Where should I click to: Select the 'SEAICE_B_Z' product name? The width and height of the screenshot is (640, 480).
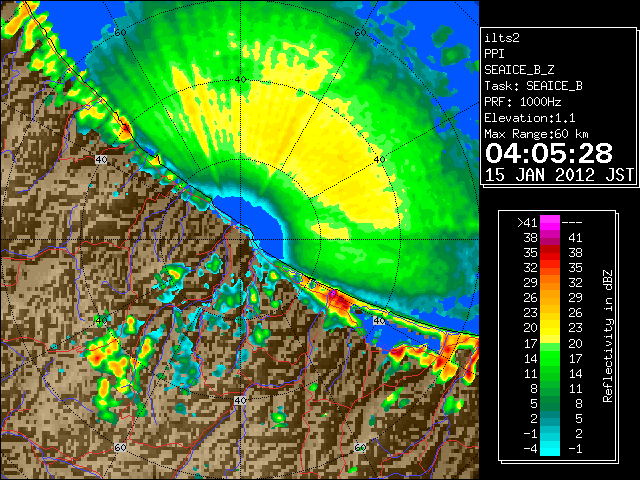click(x=519, y=70)
